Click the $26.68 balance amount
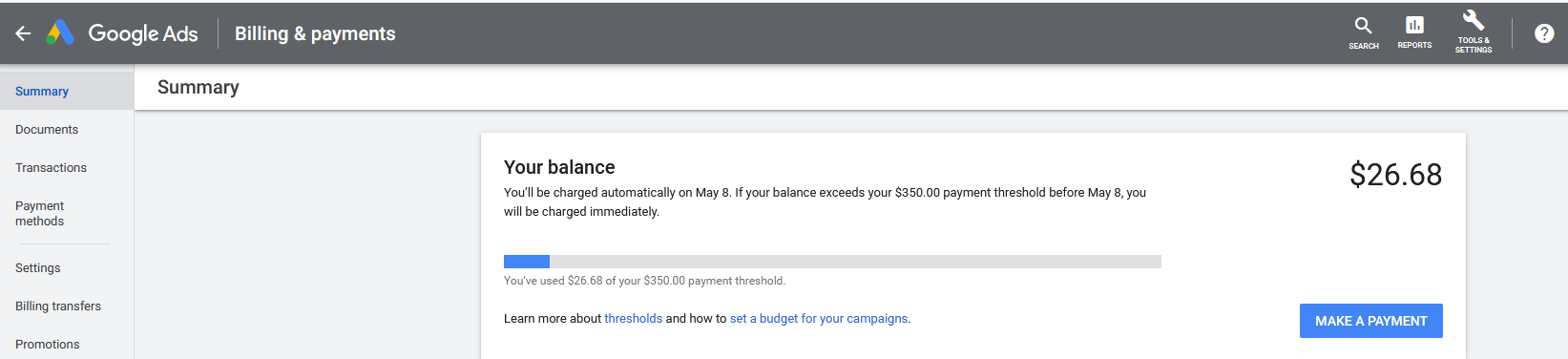Image resolution: width=1568 pixels, height=359 pixels. click(1395, 175)
